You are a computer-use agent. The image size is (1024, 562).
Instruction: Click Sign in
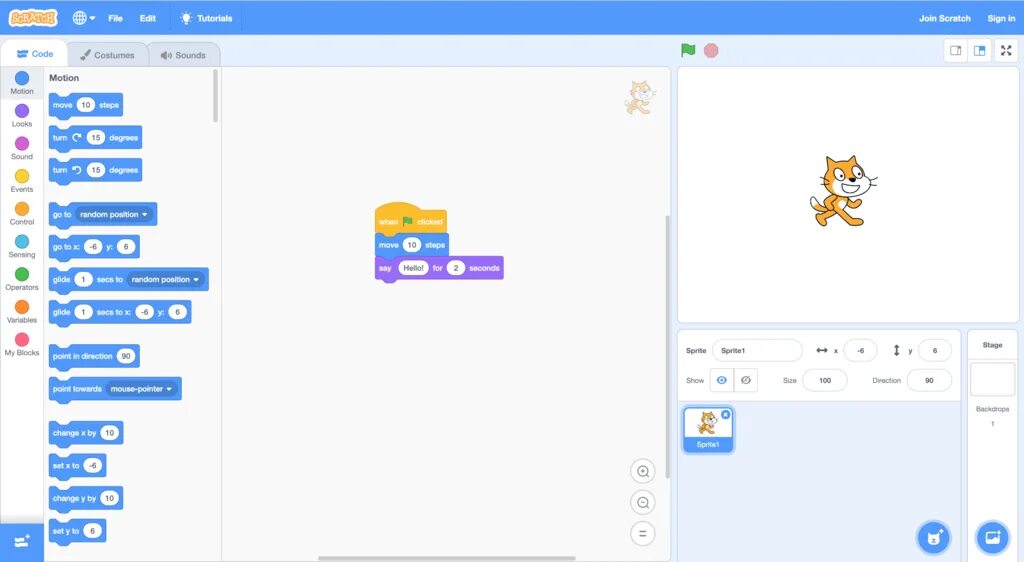1001,18
